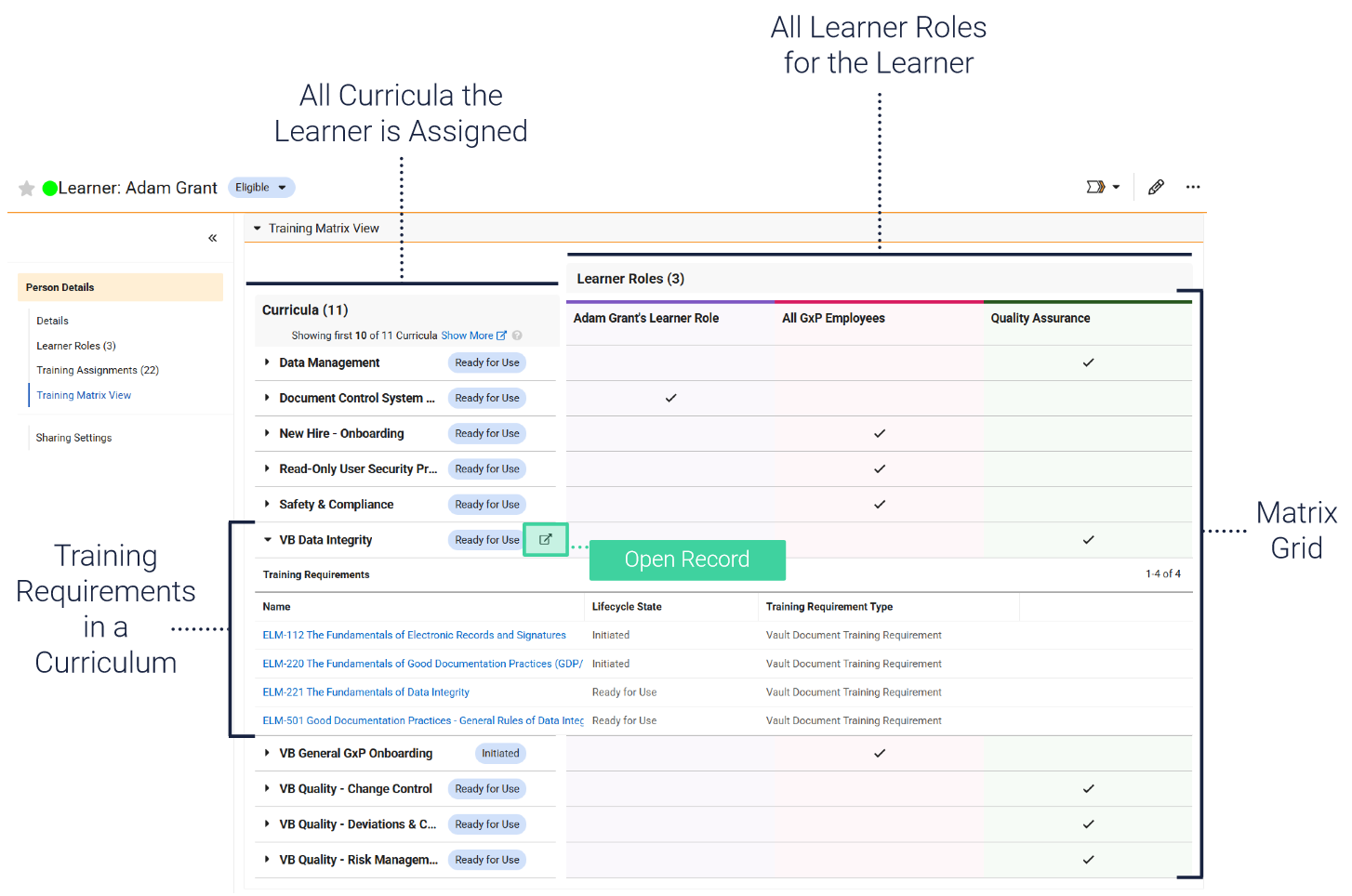The height and width of the screenshot is (896, 1352).
Task: Collapse the VB Data Integrity curriculum
Action: 268,540
